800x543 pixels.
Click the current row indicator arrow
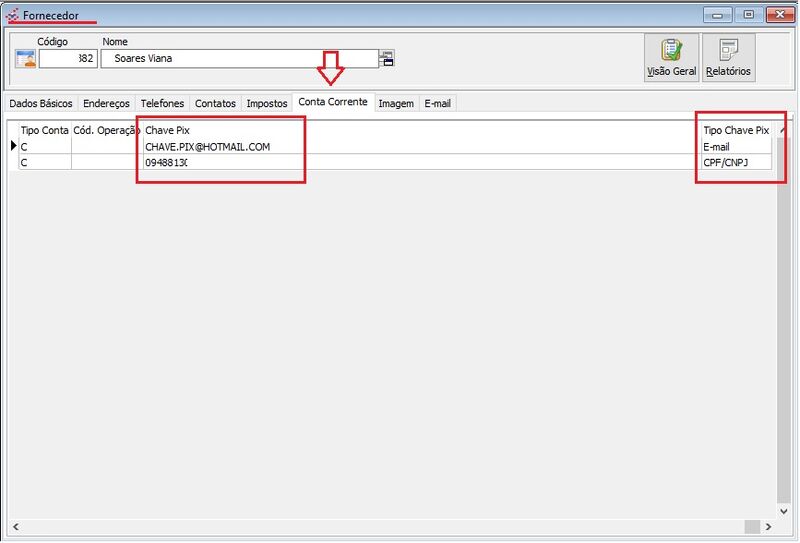(13, 147)
